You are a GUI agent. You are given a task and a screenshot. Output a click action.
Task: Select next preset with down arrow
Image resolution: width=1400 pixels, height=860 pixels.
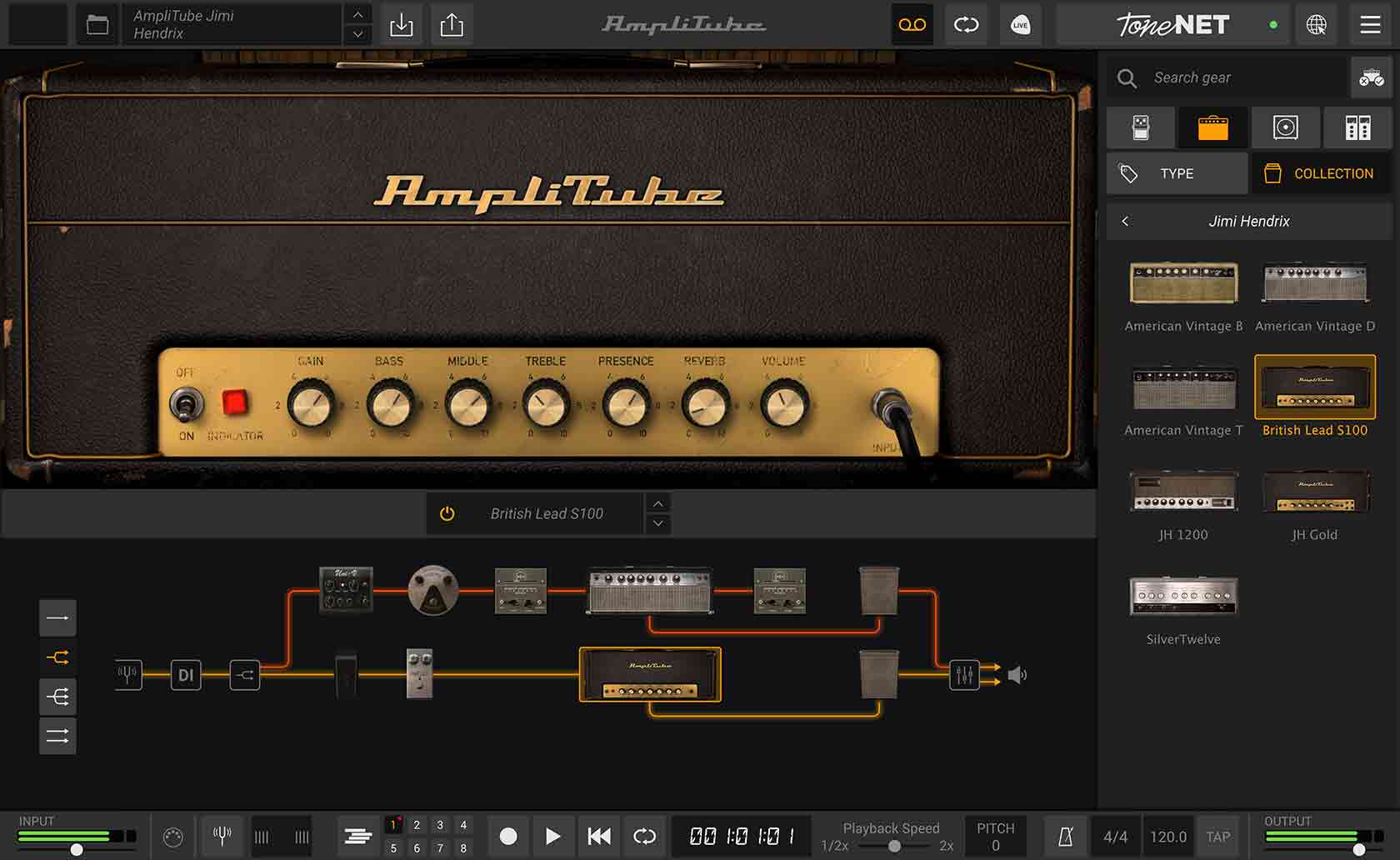point(357,35)
